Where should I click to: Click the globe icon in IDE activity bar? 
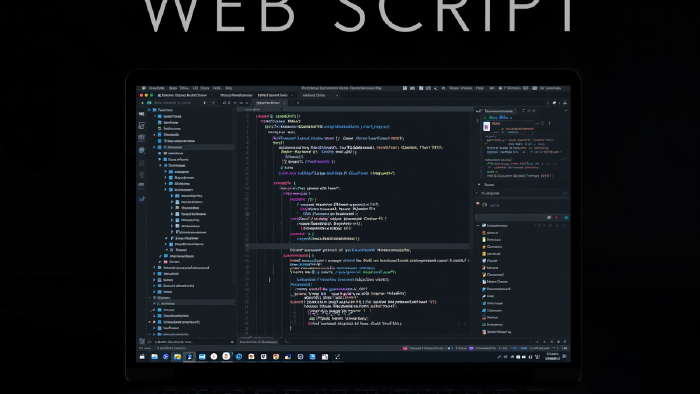[142, 150]
